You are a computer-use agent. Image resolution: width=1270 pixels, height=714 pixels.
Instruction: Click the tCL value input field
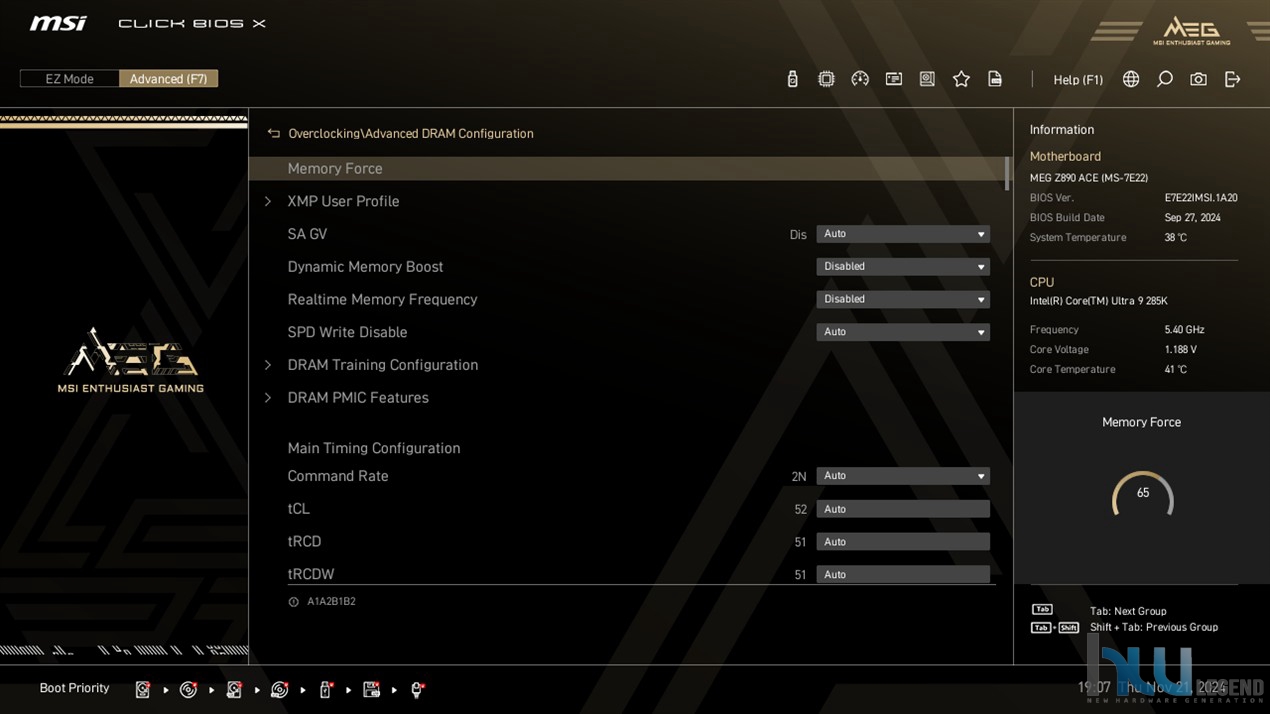click(x=903, y=509)
